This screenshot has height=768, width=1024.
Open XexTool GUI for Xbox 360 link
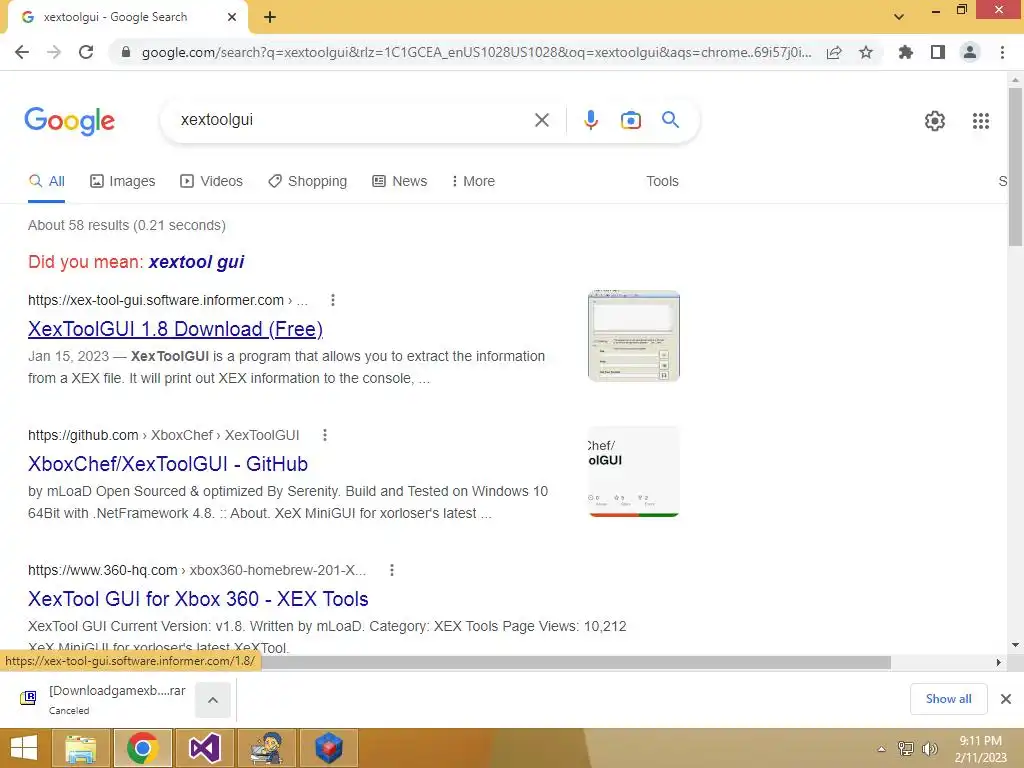198,599
